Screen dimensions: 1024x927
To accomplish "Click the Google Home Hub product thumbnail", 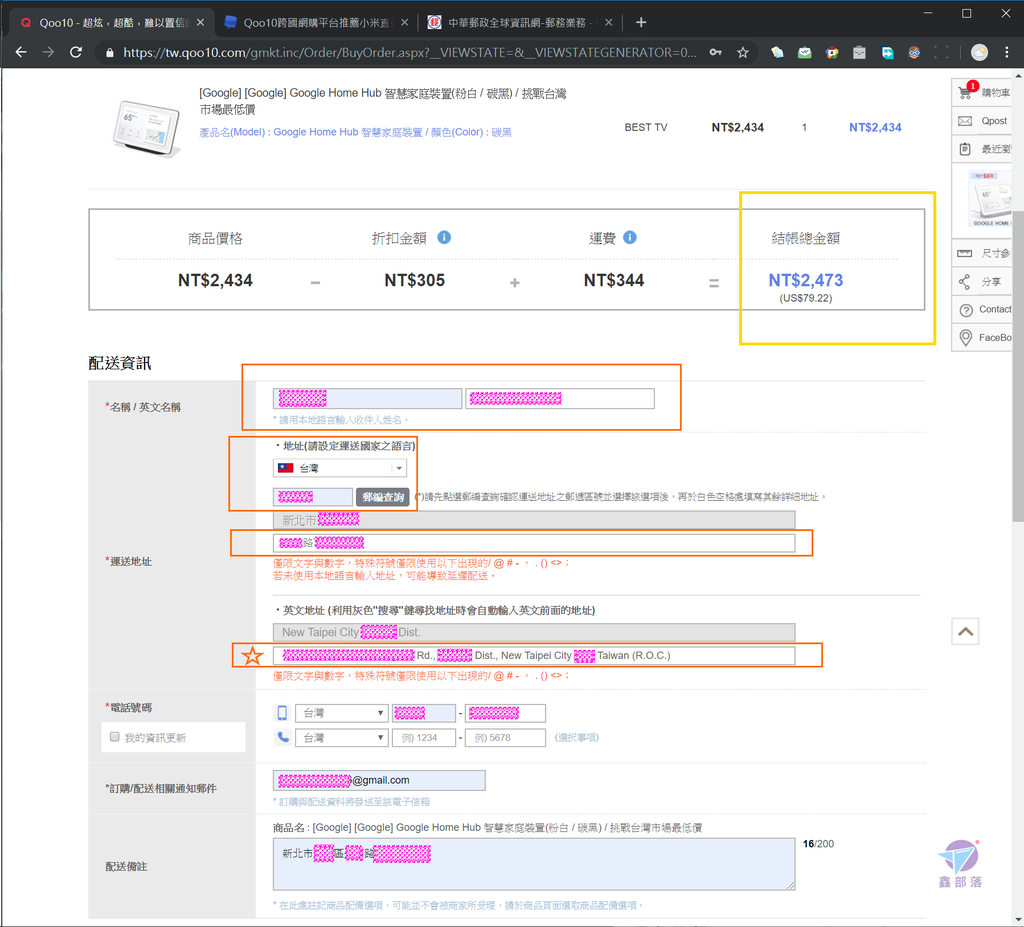I will [146, 128].
